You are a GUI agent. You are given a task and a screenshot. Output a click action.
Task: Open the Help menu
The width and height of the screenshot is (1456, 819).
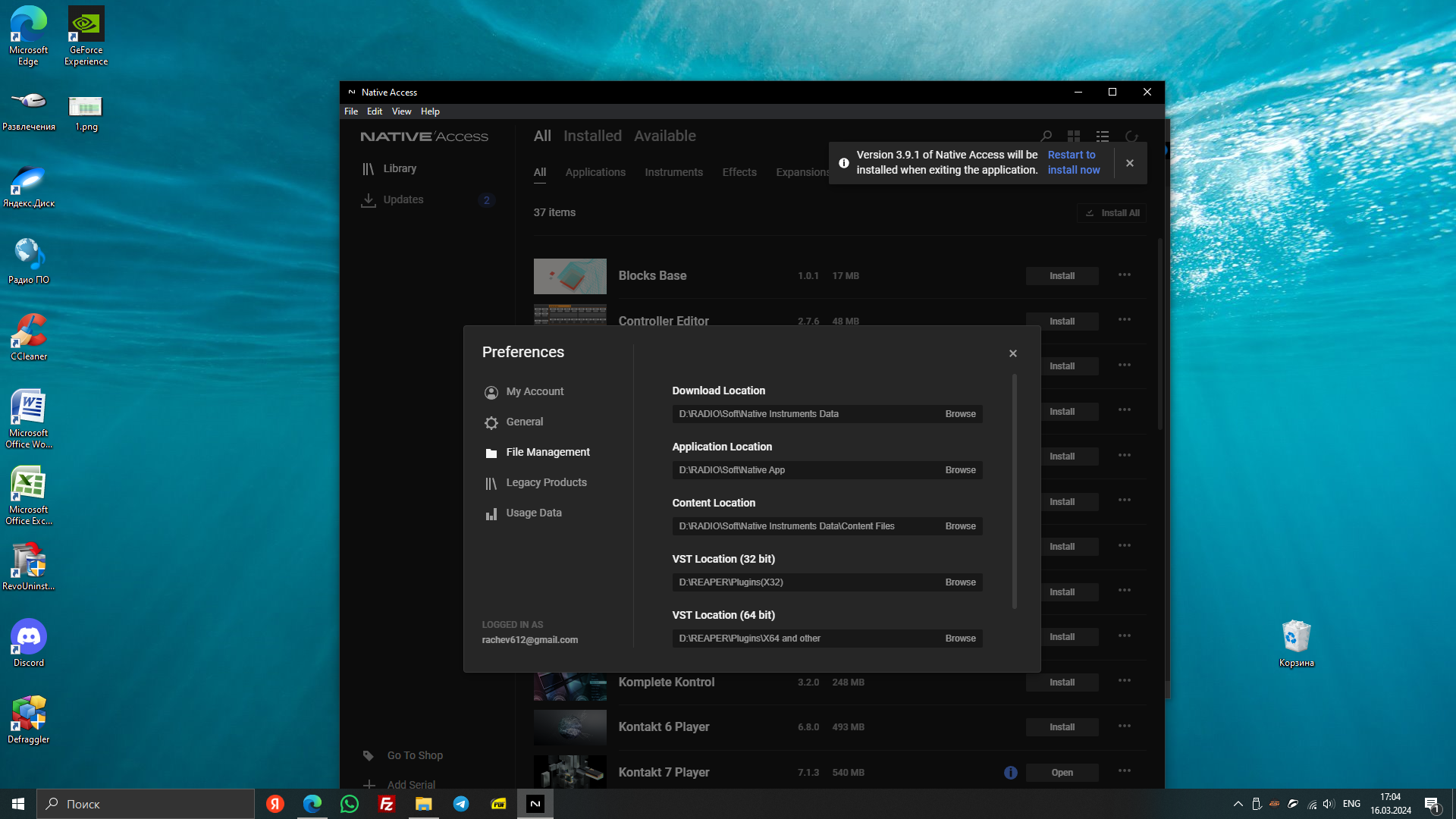coord(430,111)
